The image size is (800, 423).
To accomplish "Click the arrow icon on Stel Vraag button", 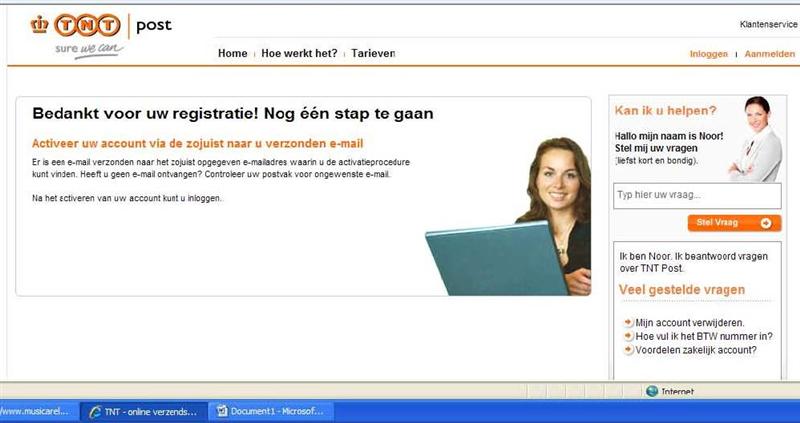I will click(766, 223).
